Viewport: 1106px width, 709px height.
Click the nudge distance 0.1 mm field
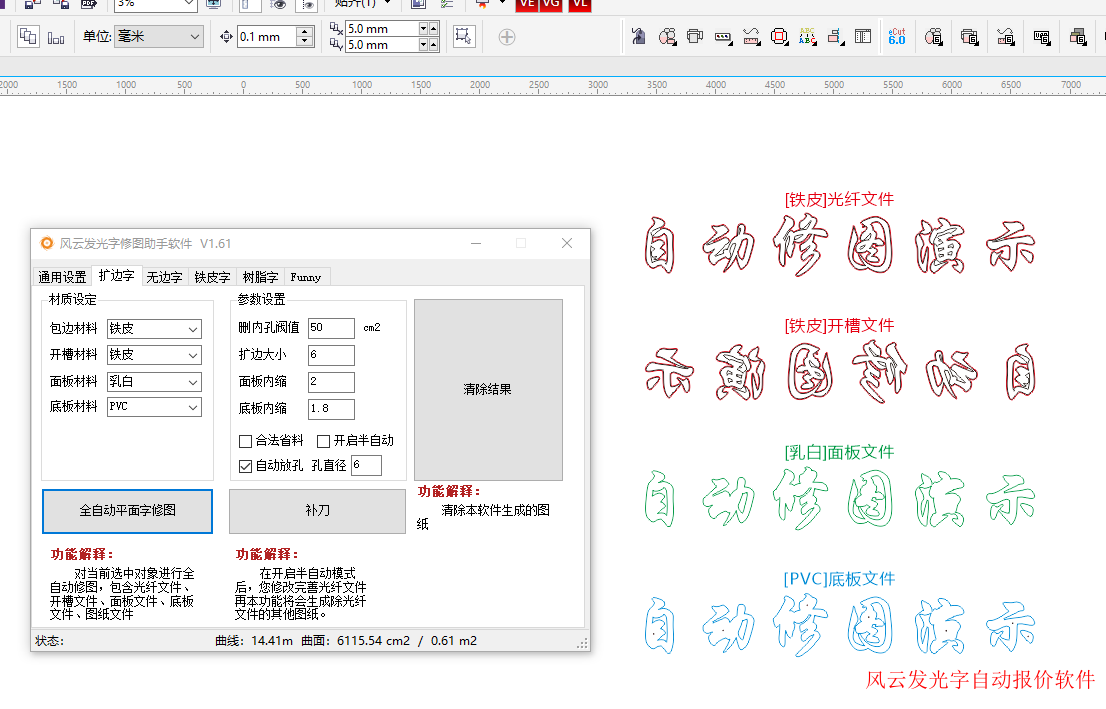pos(267,37)
